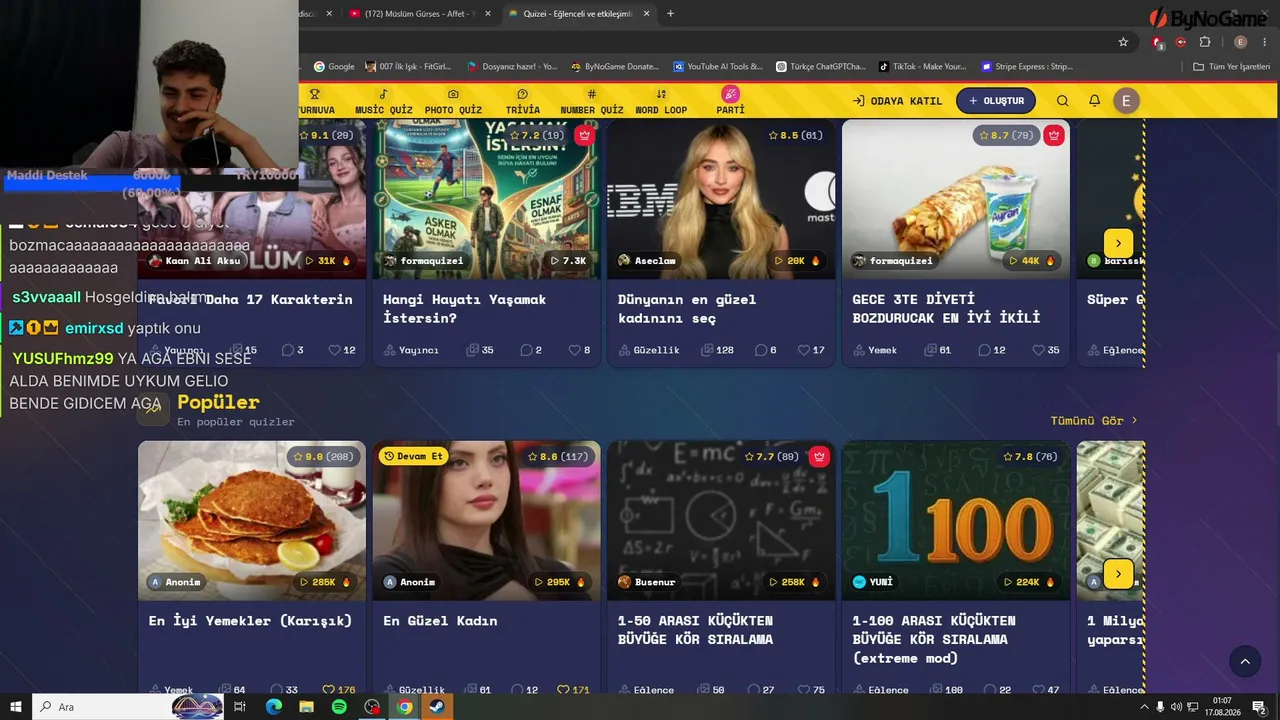Open the Number Quiz section
Screen dimensions: 1280x720
(x=591, y=101)
